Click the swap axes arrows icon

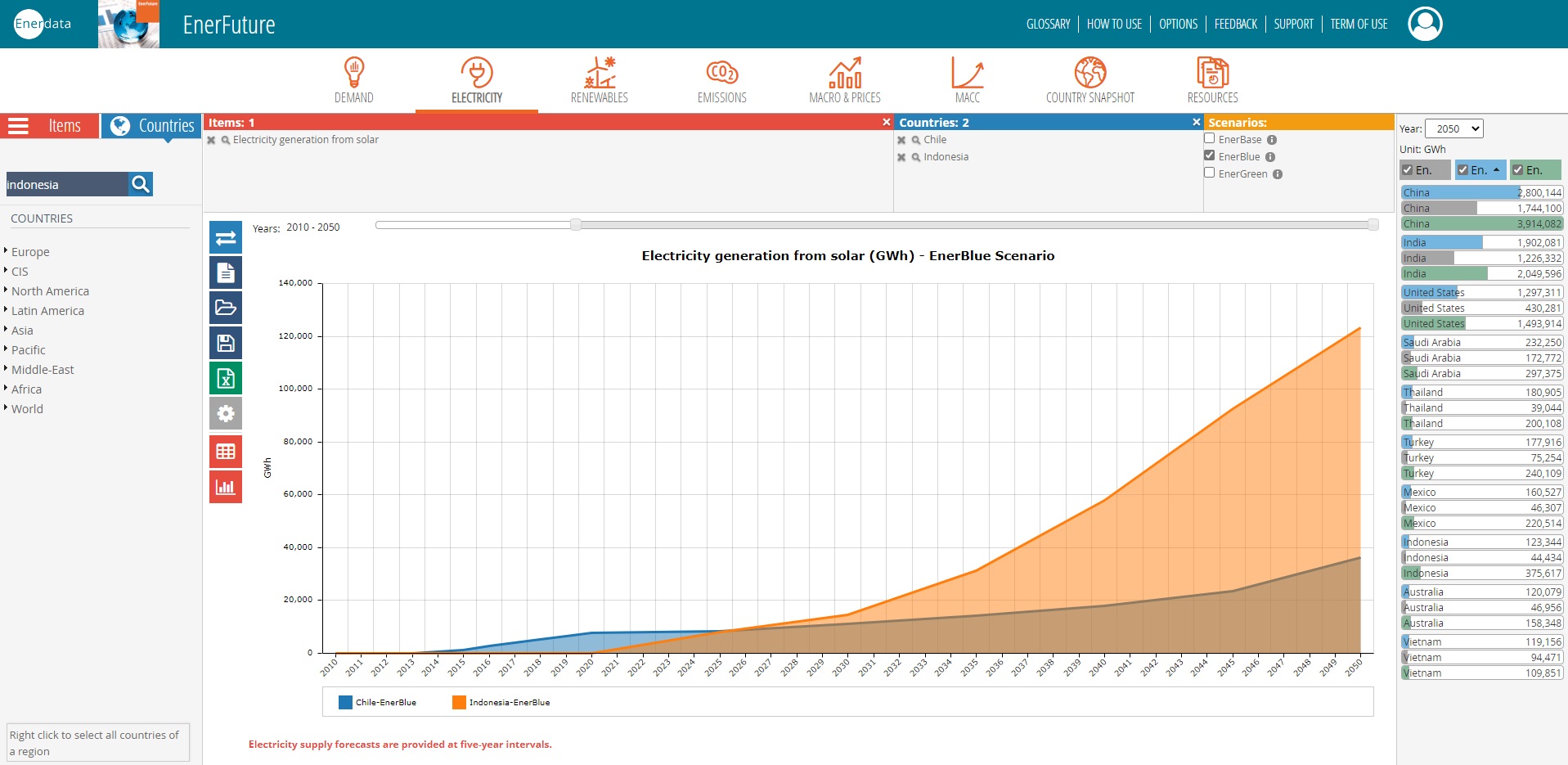click(226, 238)
